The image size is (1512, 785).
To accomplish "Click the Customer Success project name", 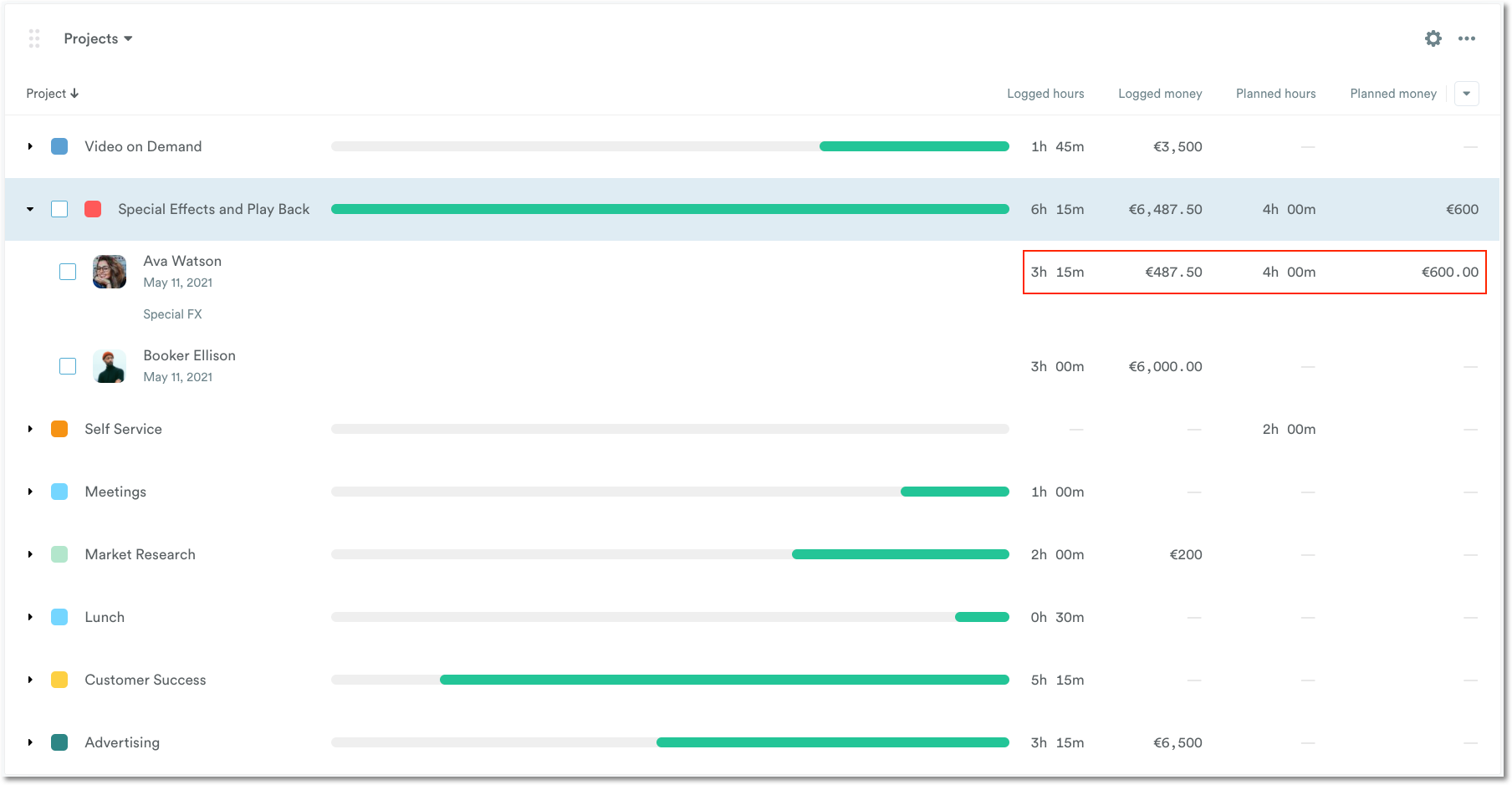I will (x=145, y=680).
